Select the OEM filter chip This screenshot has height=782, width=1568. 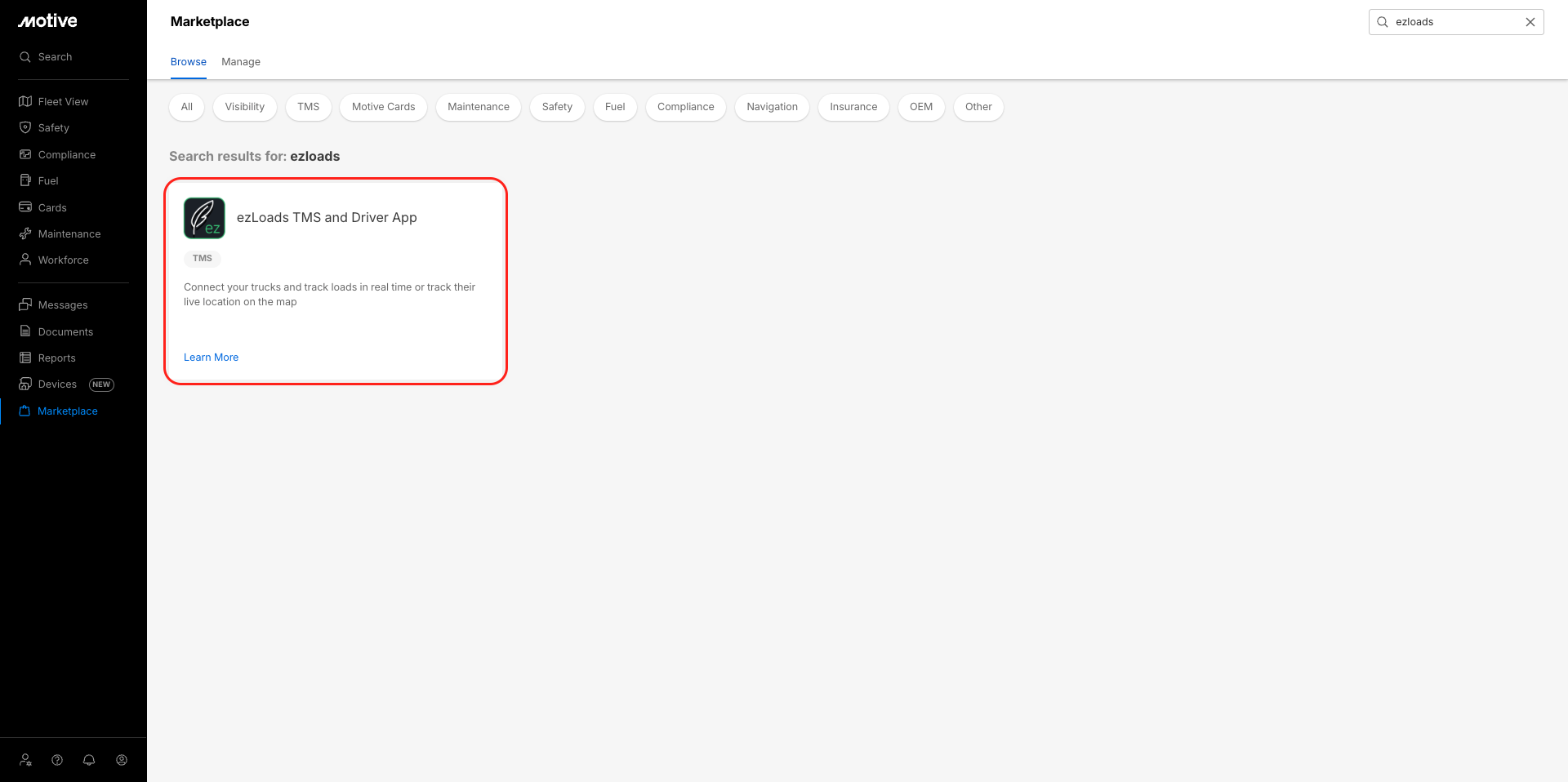(x=921, y=107)
